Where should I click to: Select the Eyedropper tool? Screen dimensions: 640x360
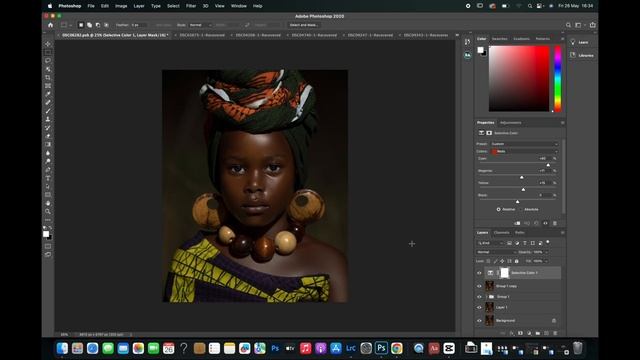(x=48, y=94)
